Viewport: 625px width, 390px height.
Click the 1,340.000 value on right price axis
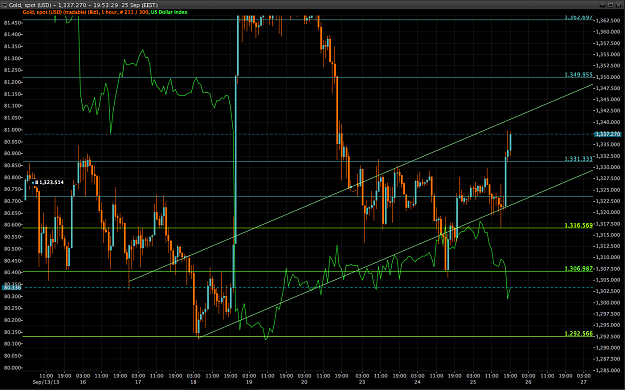tap(609, 122)
